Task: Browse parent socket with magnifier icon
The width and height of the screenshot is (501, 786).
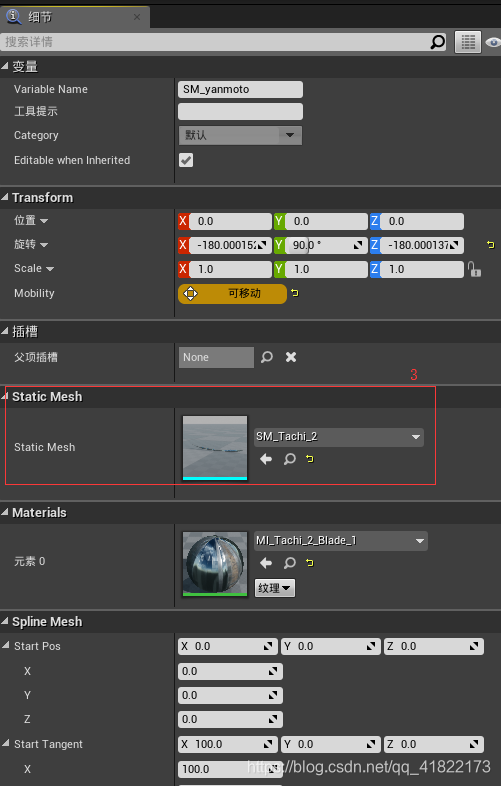Action: pyautogui.click(x=267, y=357)
